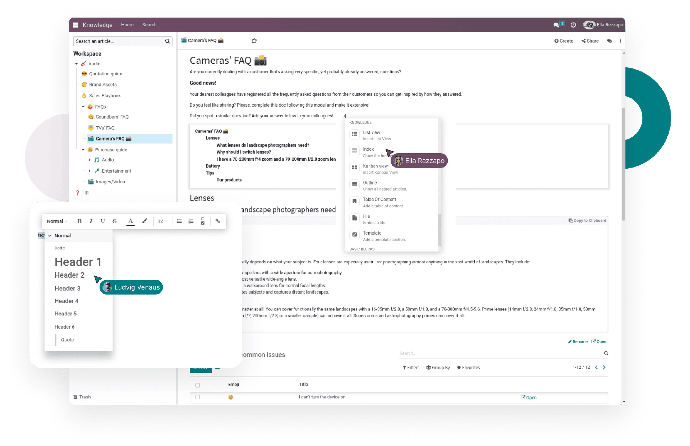Apply checklist from floating toolbar
The width and height of the screenshot is (690, 446).
click(x=203, y=221)
